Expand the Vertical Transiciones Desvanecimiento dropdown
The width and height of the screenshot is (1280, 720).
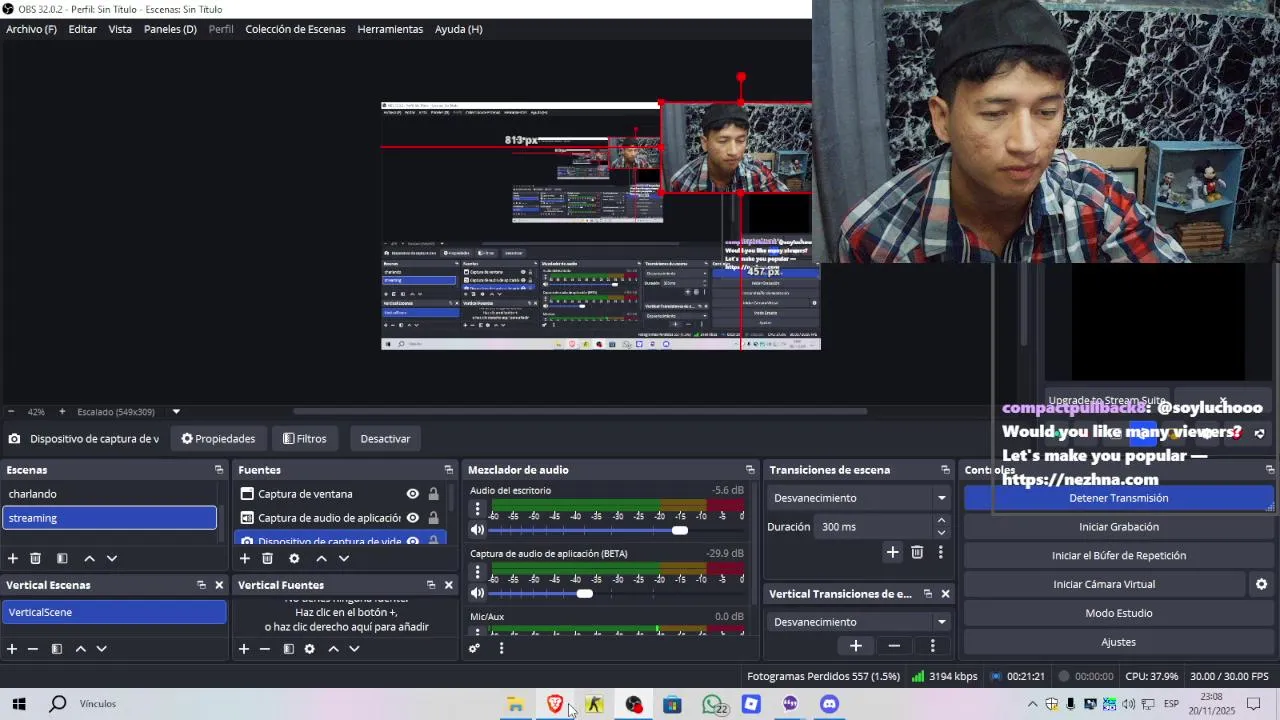[x=941, y=622]
